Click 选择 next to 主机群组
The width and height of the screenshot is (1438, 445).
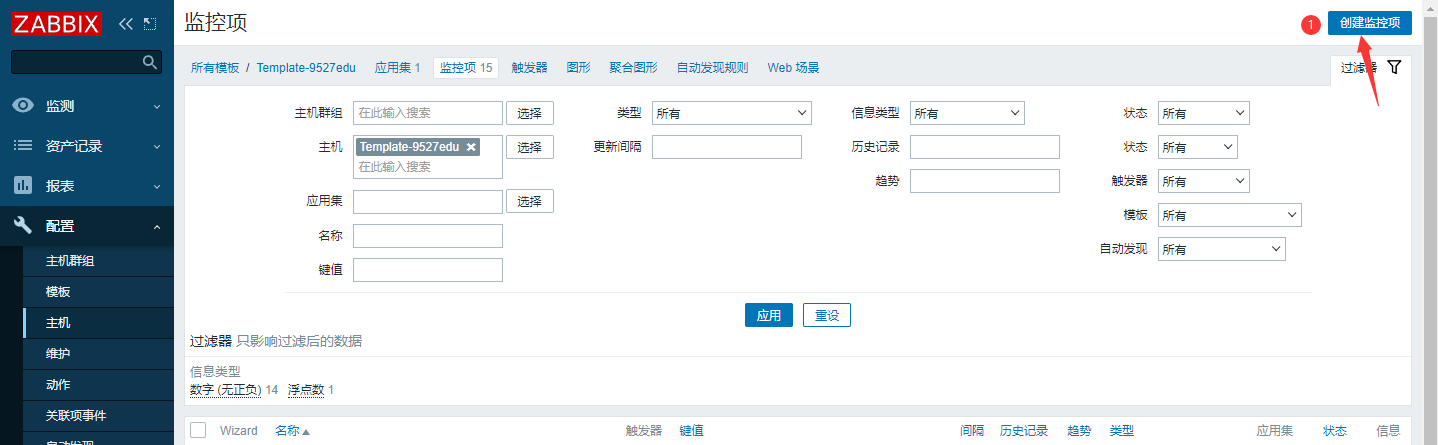click(530, 113)
